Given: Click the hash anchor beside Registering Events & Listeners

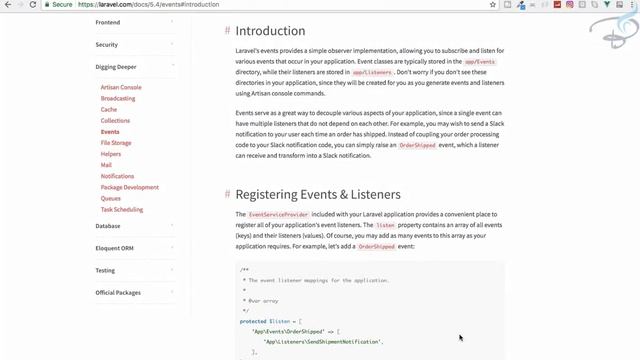Looking at the screenshot, I should pyautogui.click(x=227, y=194).
